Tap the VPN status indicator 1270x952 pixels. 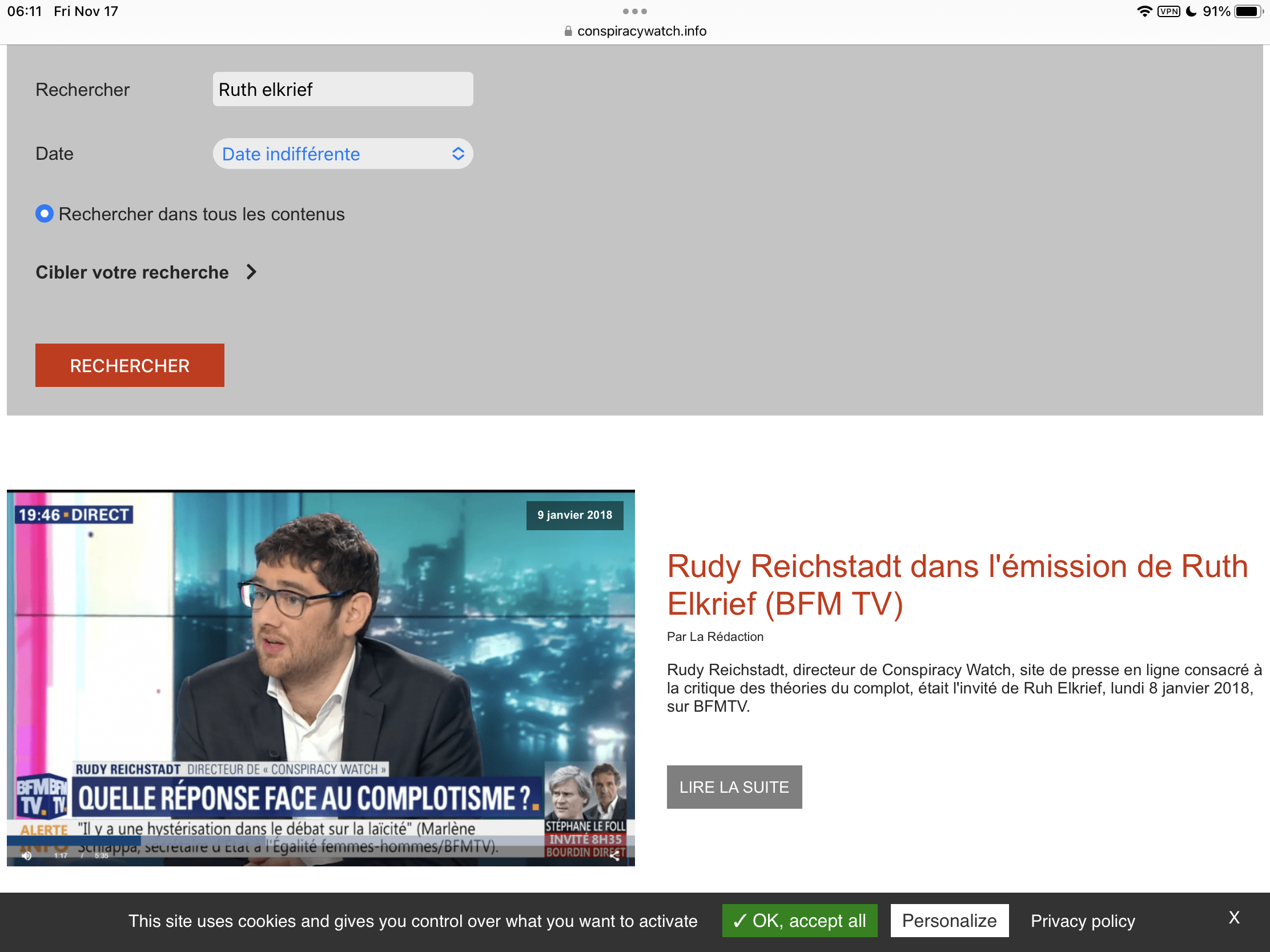(x=1169, y=11)
